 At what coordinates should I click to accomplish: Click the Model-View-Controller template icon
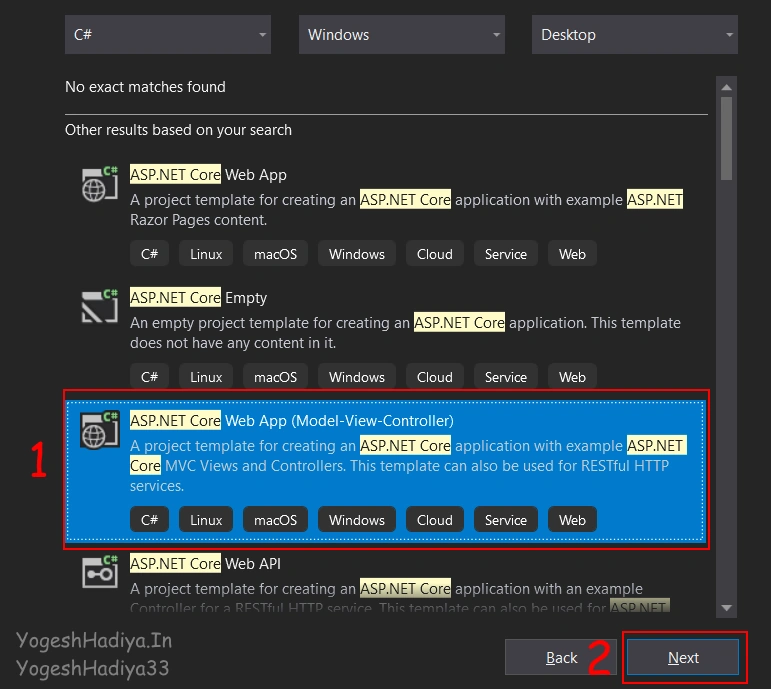[100, 430]
